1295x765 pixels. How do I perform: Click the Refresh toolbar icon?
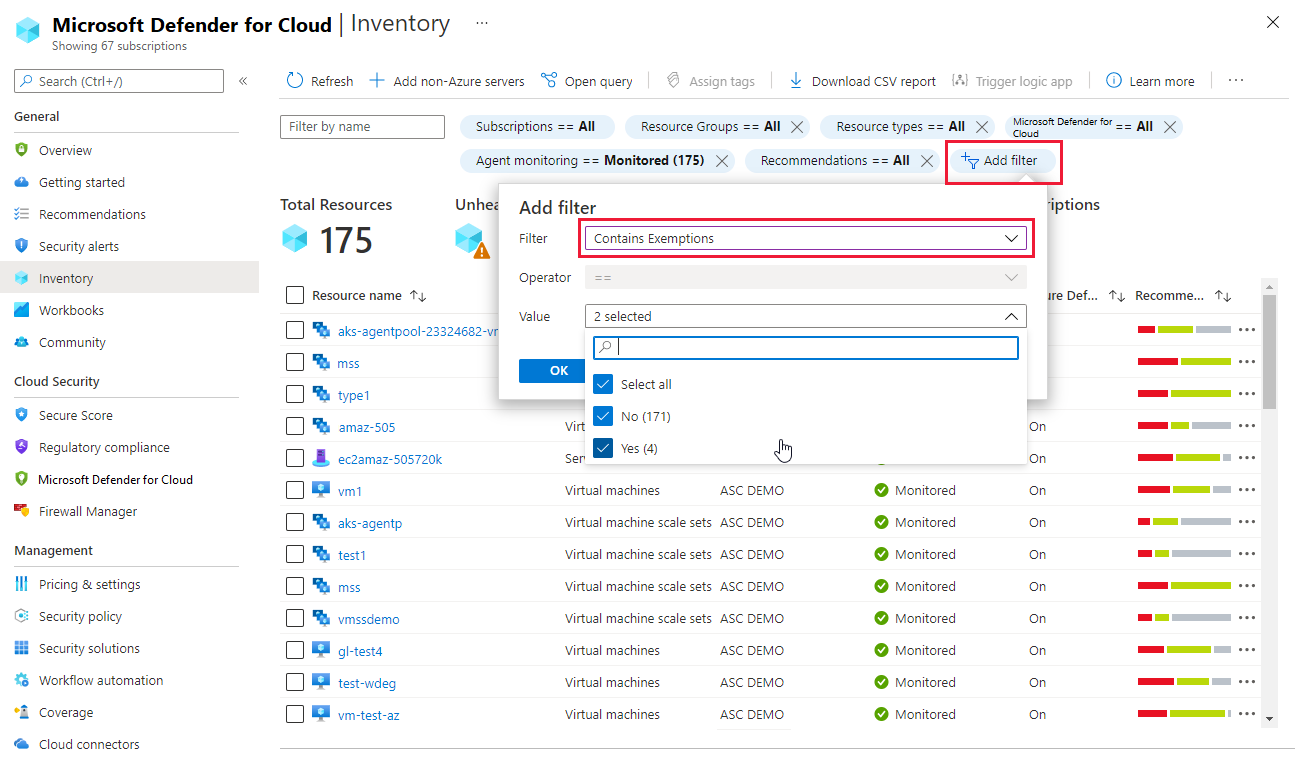[x=295, y=81]
